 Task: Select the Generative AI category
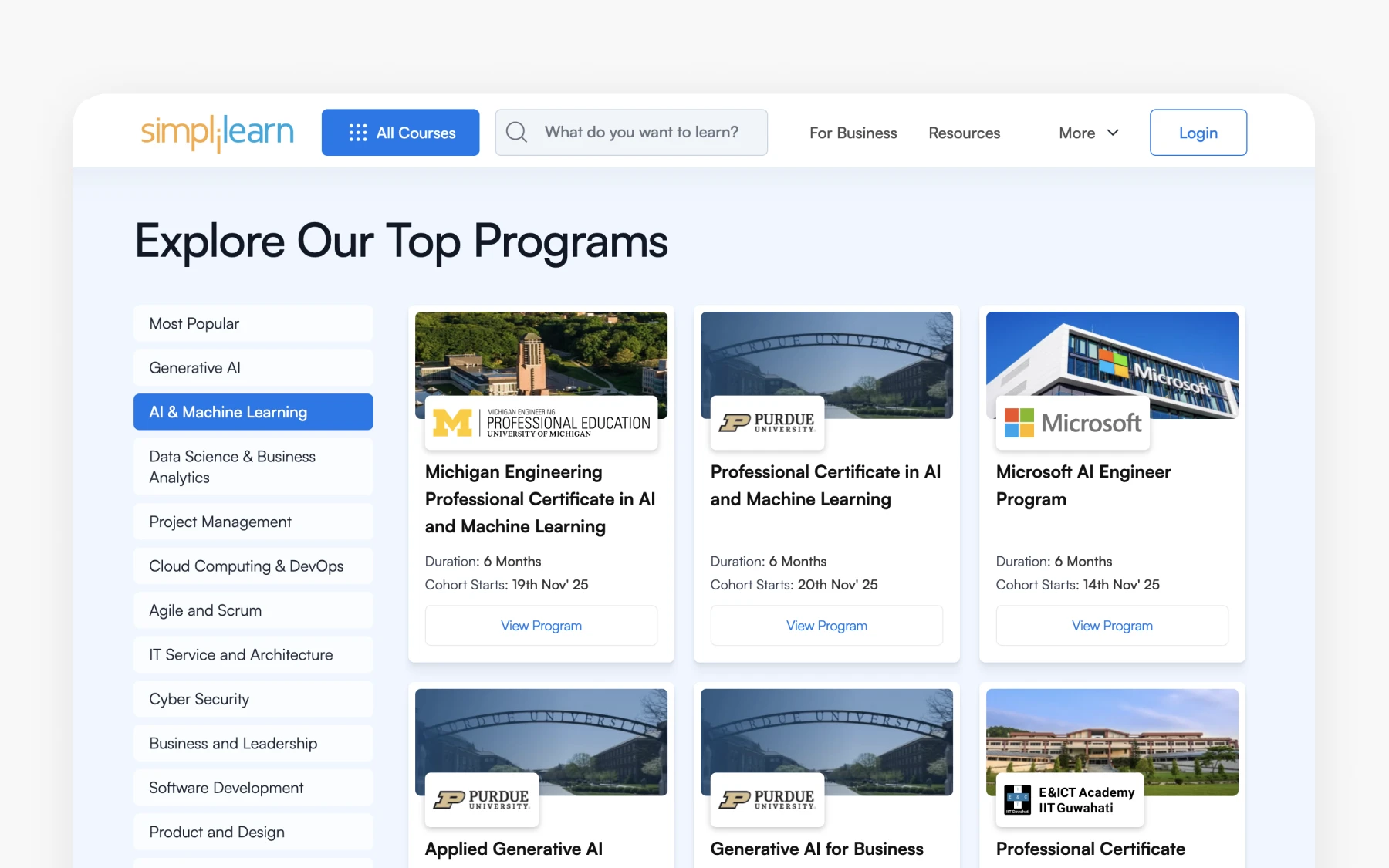click(x=253, y=368)
